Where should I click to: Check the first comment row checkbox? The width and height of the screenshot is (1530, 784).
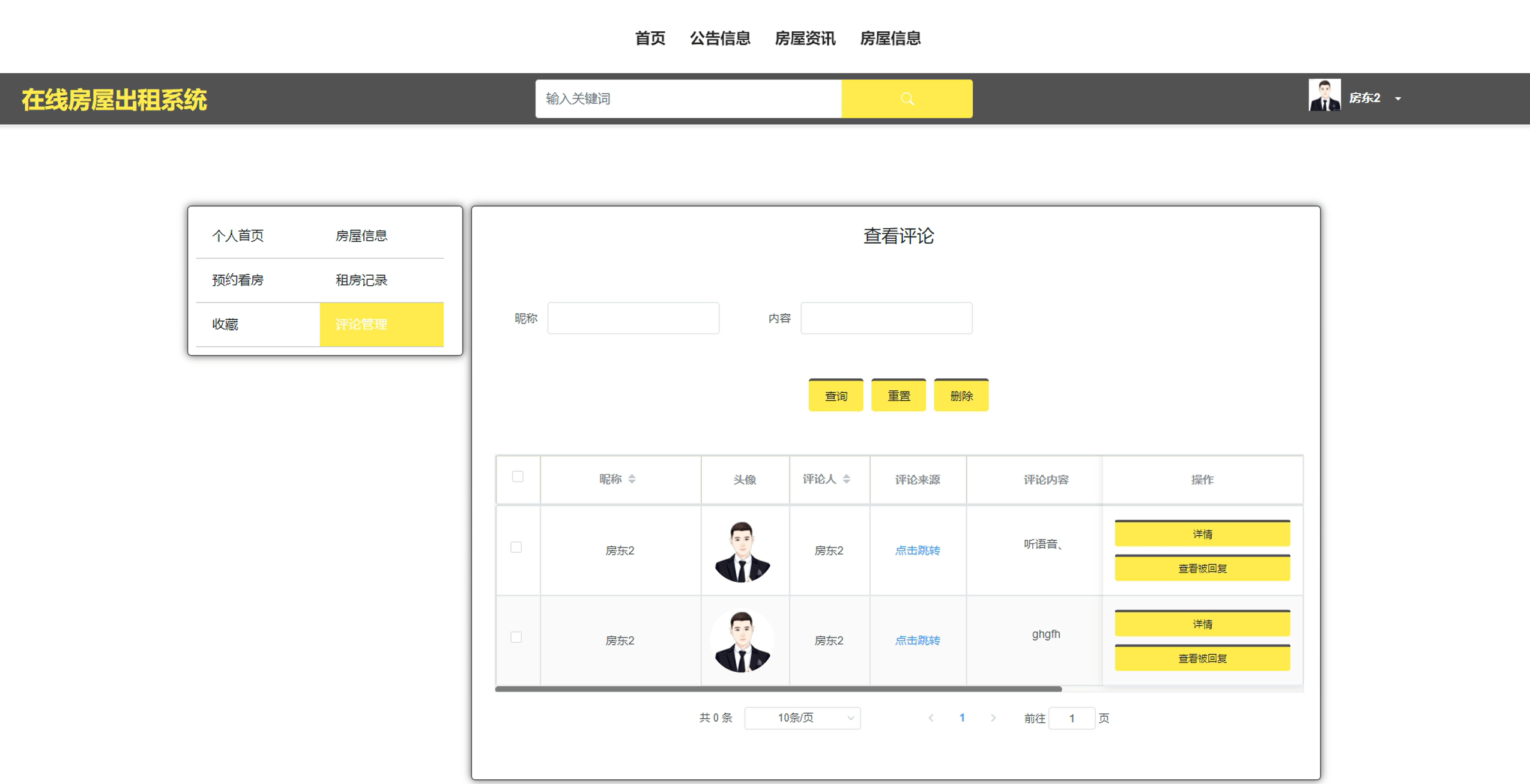(516, 547)
